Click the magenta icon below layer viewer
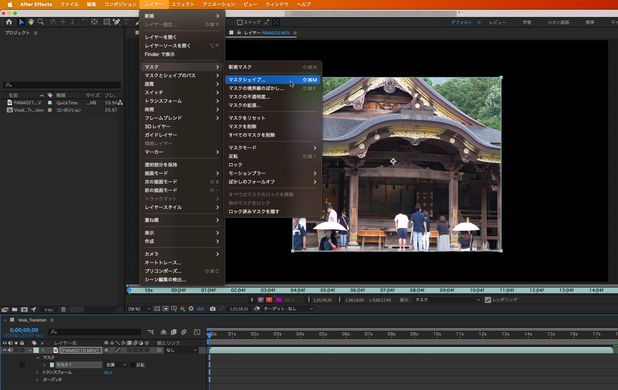The width and height of the screenshot is (618, 390). click(279, 300)
